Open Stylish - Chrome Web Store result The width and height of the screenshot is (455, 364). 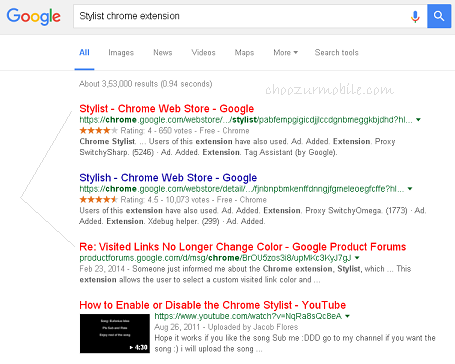[x=168, y=178]
